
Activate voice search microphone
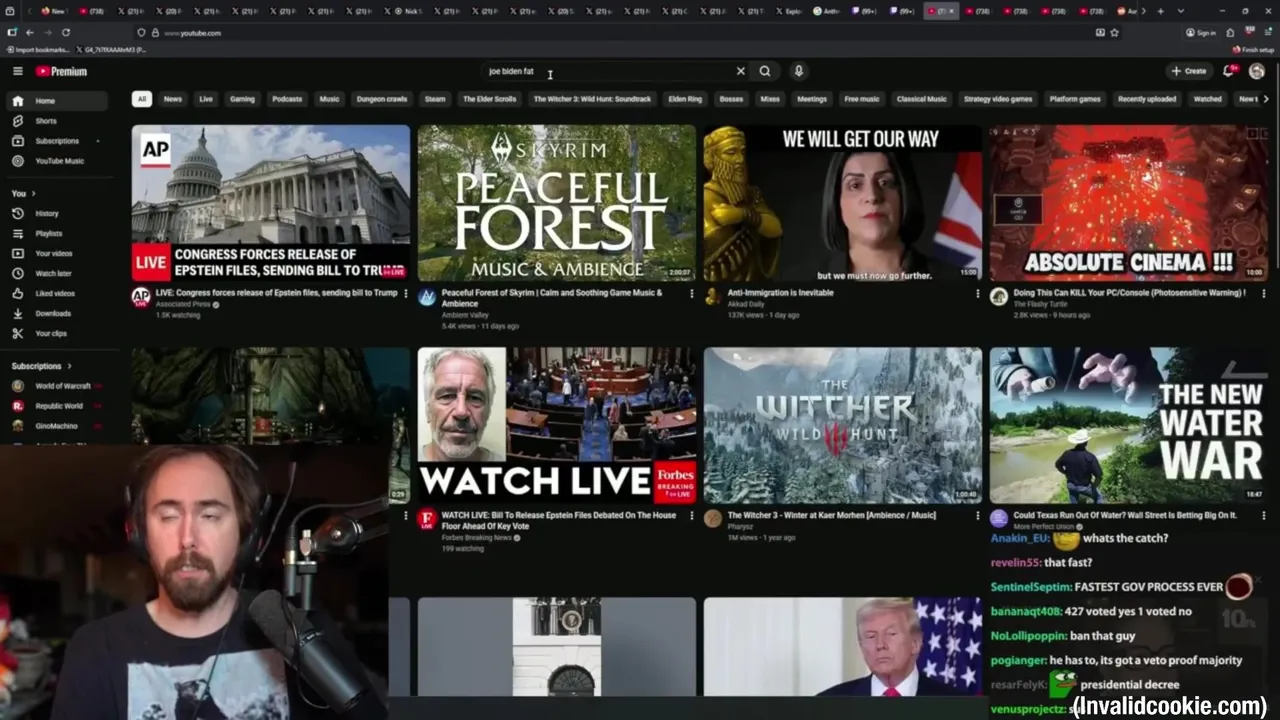[798, 71]
